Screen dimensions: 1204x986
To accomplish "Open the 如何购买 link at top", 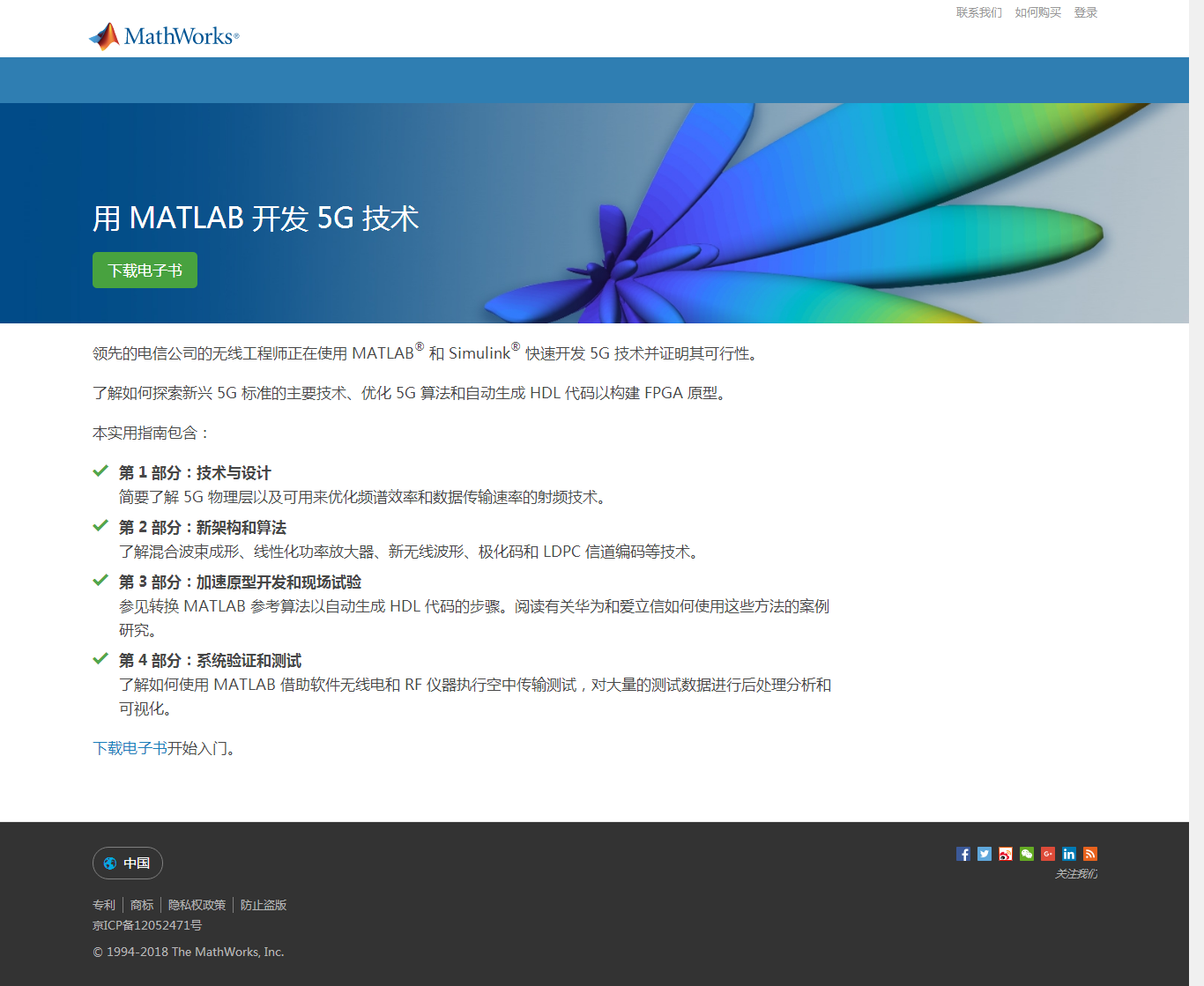I will click(1038, 12).
